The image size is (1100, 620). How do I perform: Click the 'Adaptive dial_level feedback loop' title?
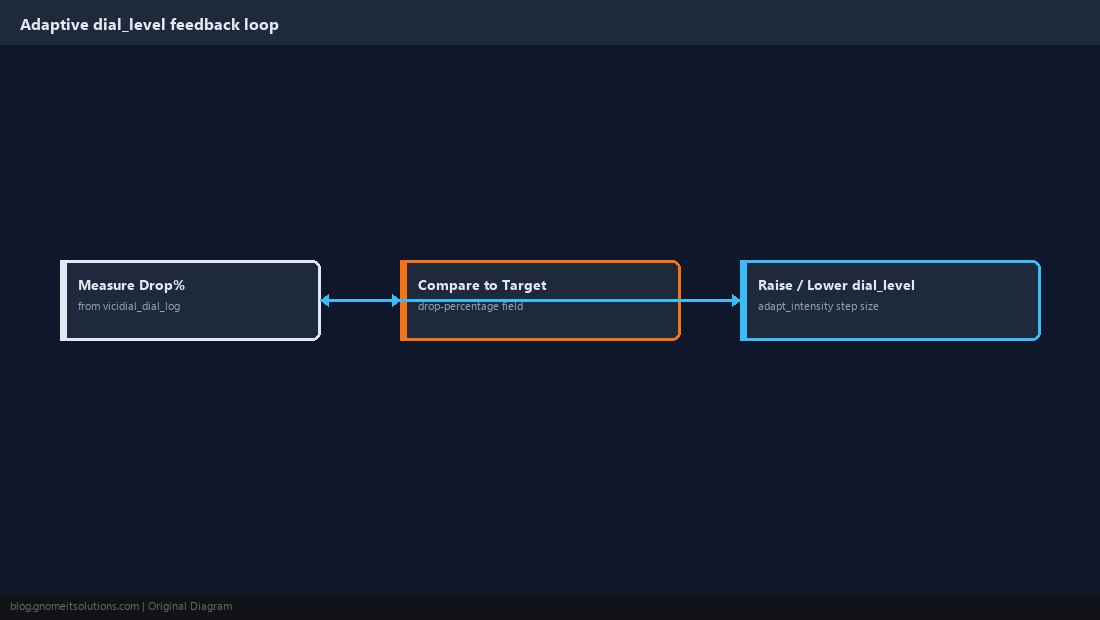[149, 25]
